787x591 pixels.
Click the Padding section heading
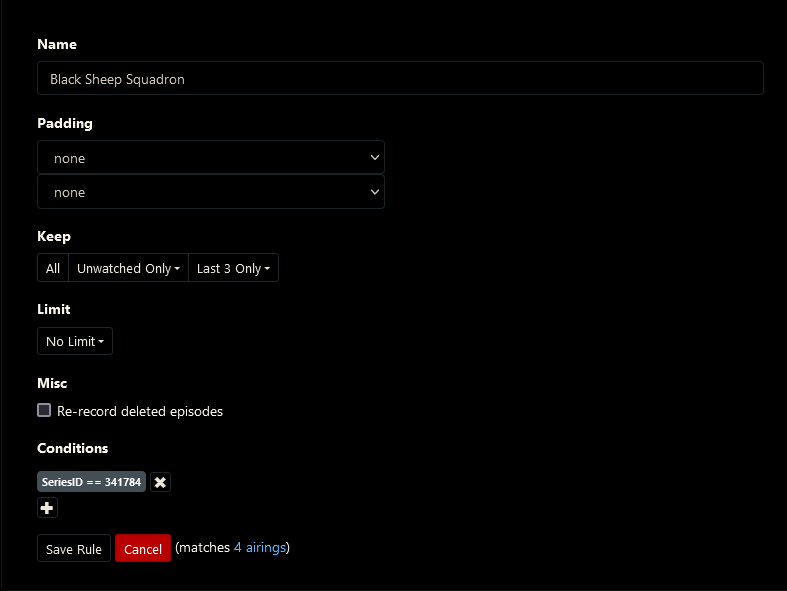click(x=65, y=124)
